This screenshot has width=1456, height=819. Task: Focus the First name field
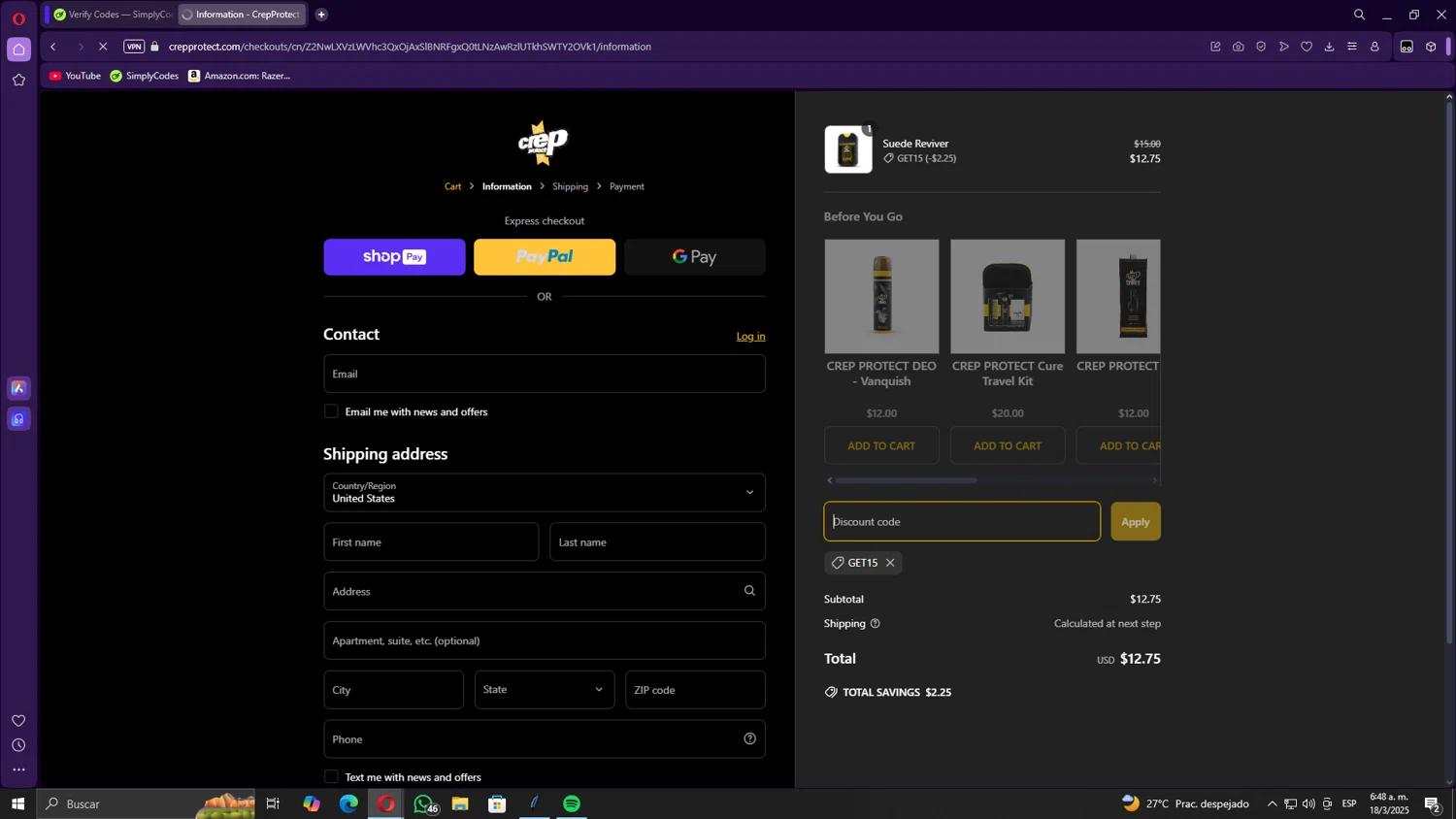click(431, 542)
